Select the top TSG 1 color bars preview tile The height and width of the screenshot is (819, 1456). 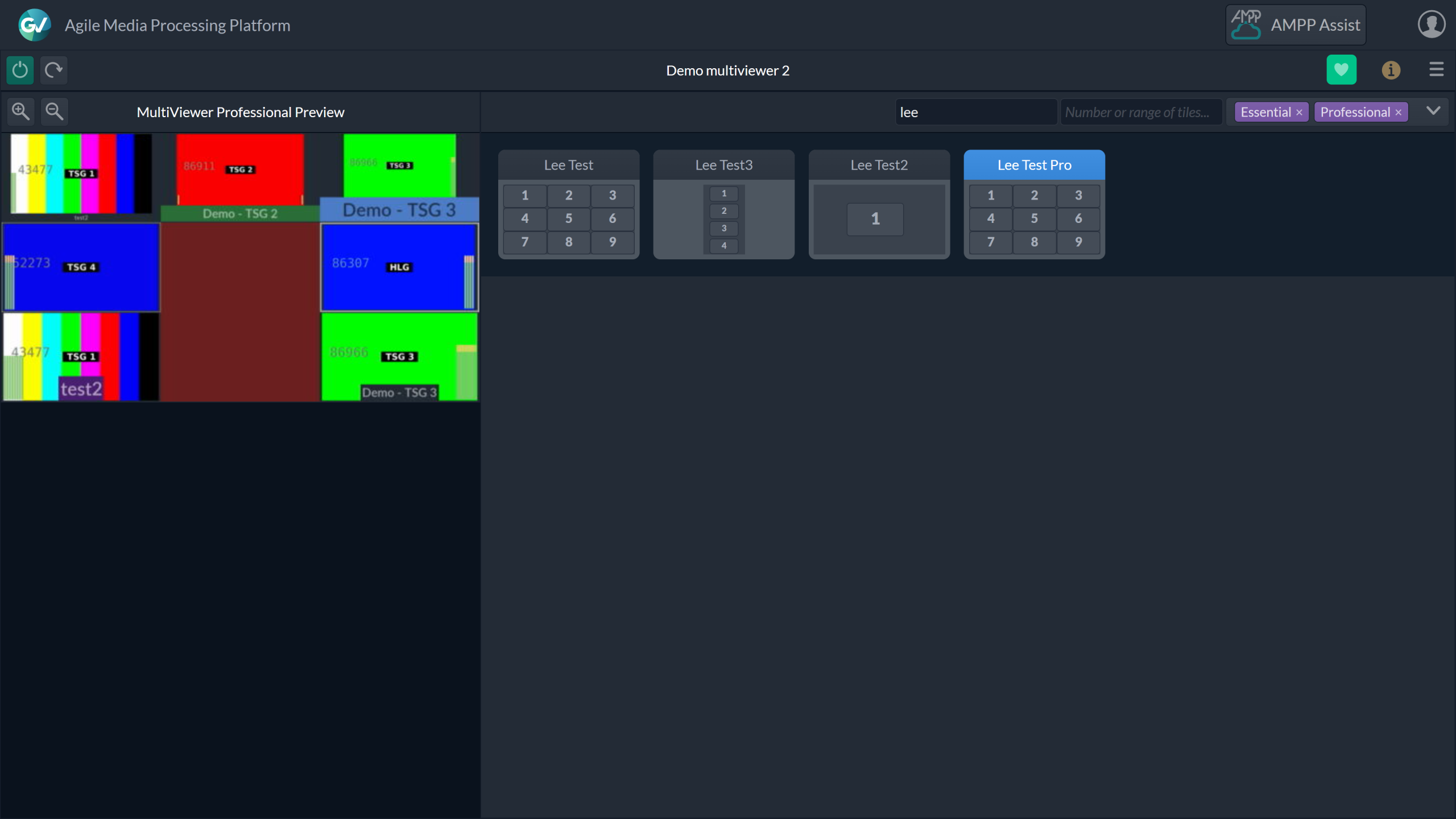[x=81, y=174]
